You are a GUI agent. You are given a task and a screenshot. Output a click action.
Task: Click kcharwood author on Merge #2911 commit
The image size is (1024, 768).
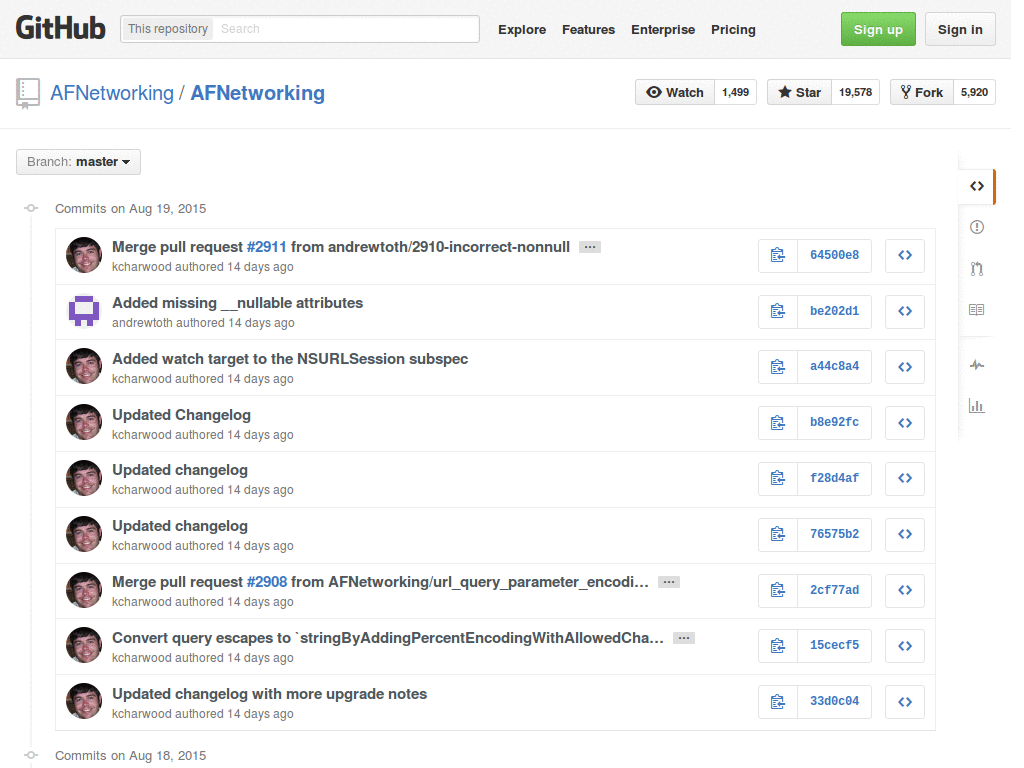coord(142,267)
